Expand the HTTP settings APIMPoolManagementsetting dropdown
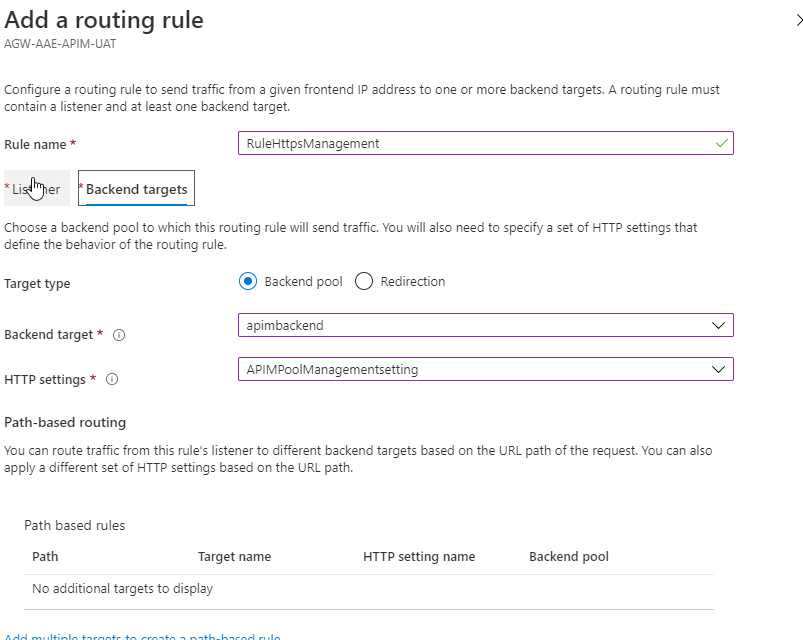The height and width of the screenshot is (640, 803). click(485, 369)
